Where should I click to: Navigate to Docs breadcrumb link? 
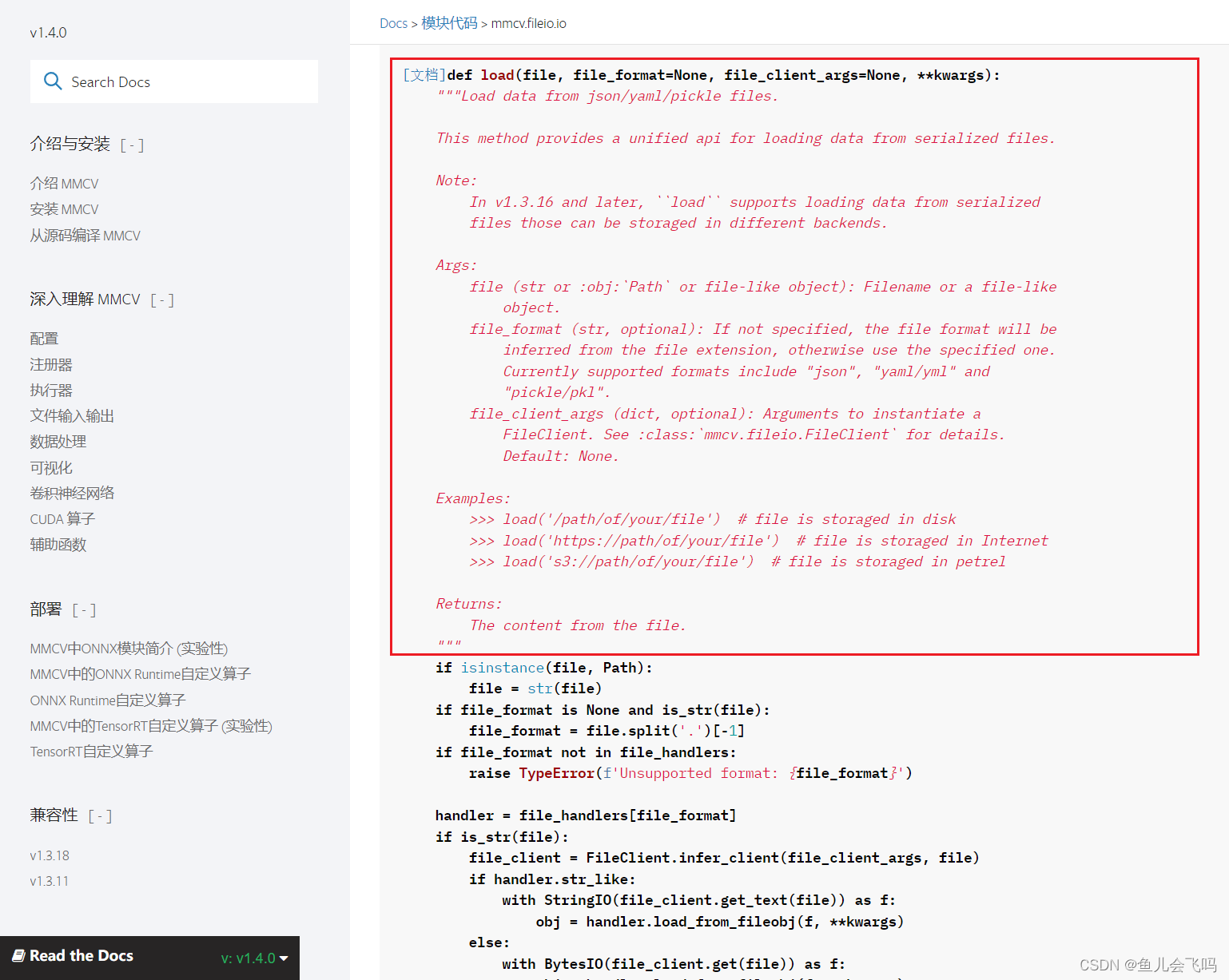pos(393,23)
